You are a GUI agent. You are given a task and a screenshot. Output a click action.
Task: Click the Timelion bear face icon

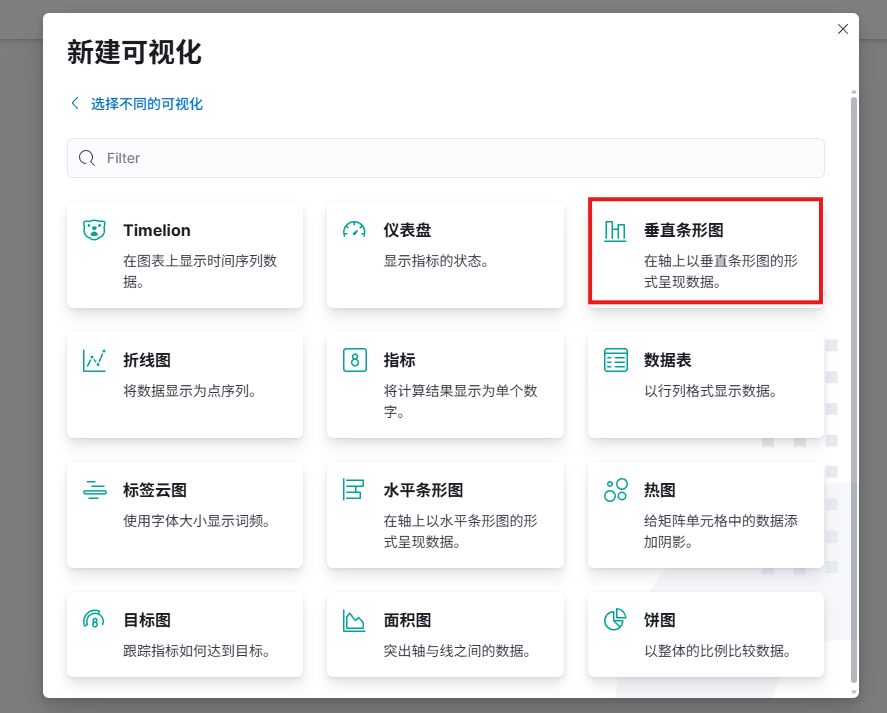click(x=94, y=230)
